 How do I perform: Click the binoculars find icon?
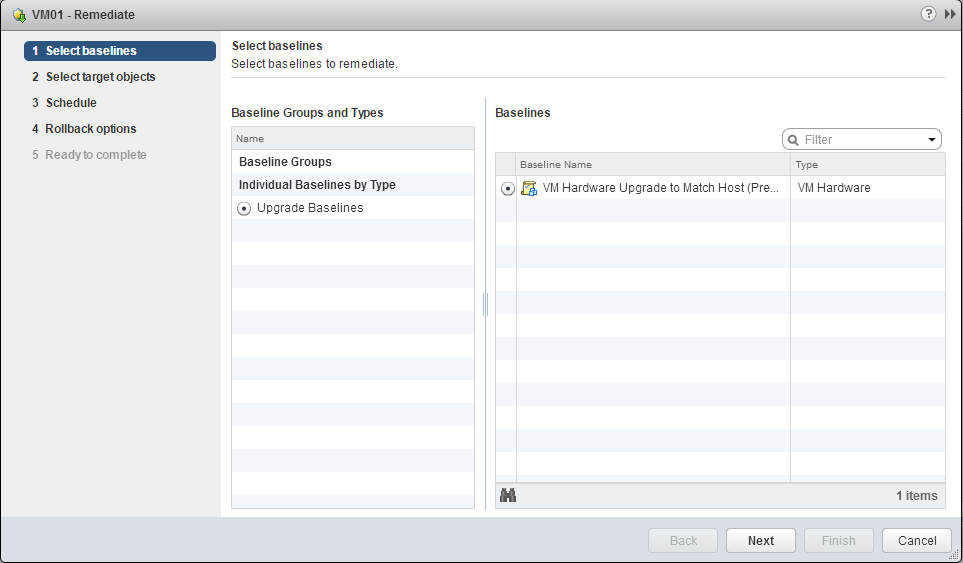point(508,495)
